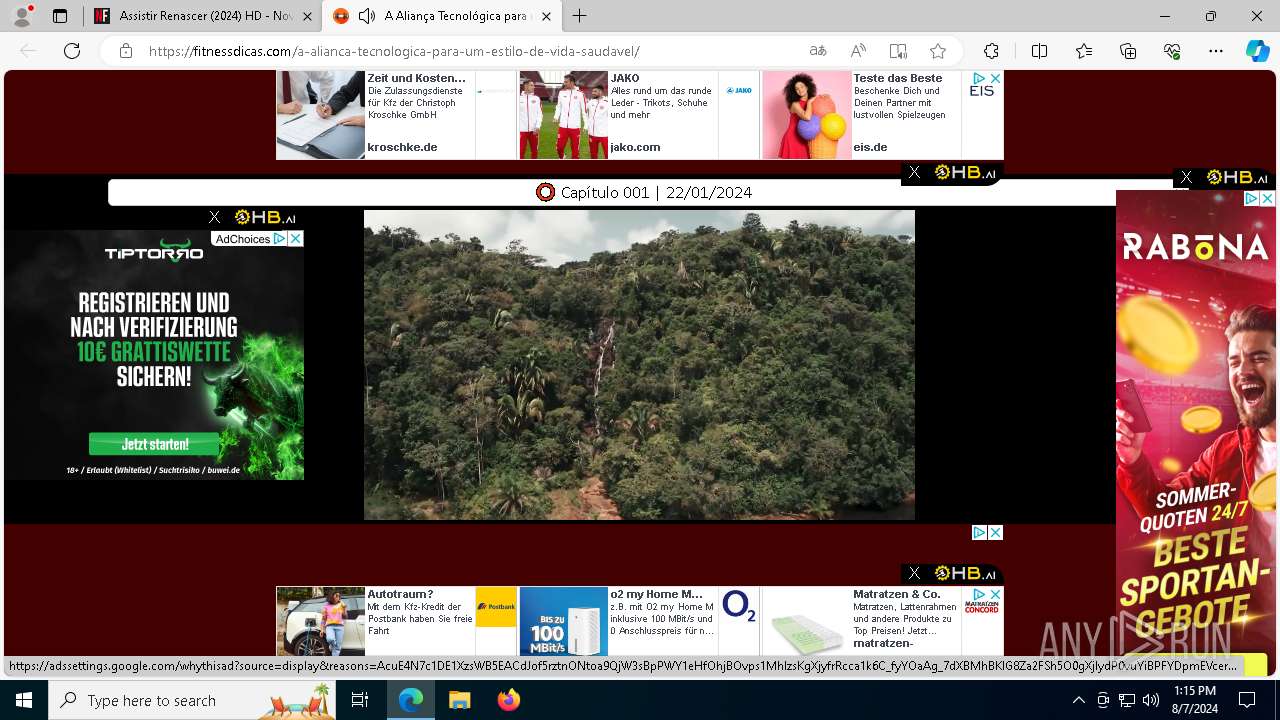Close the ad below the video
This screenshot has height=720, width=1280.
pyautogui.click(x=995, y=533)
